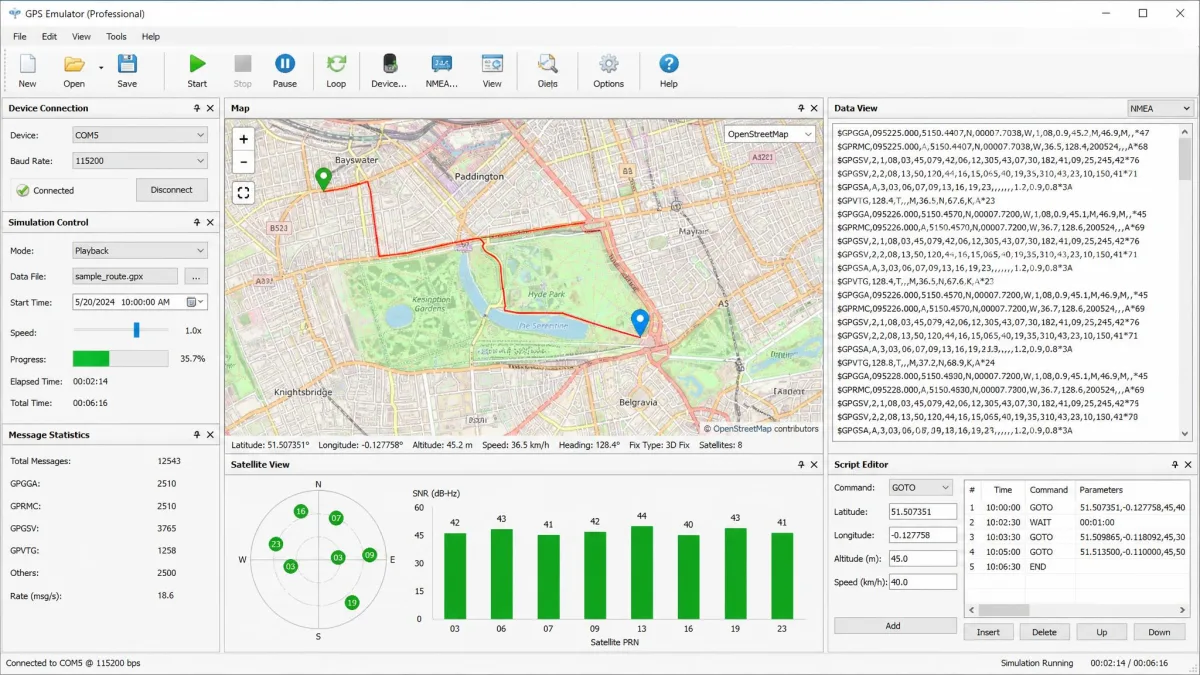Click the OpenStreetMap attribution link

click(x=742, y=429)
